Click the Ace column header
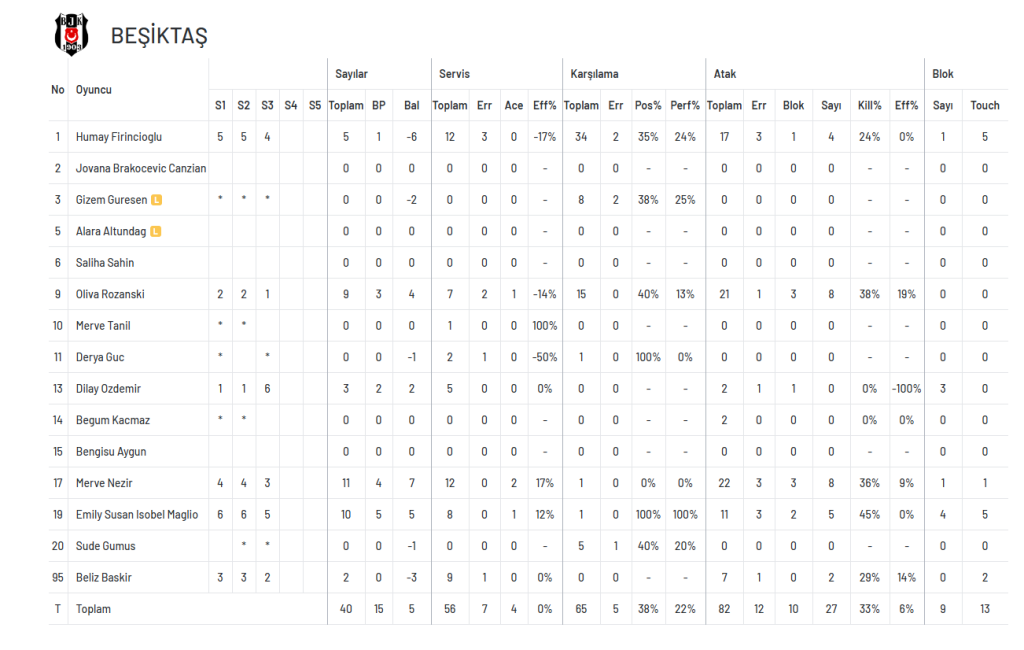This screenshot has height=650, width=1024. (513, 105)
